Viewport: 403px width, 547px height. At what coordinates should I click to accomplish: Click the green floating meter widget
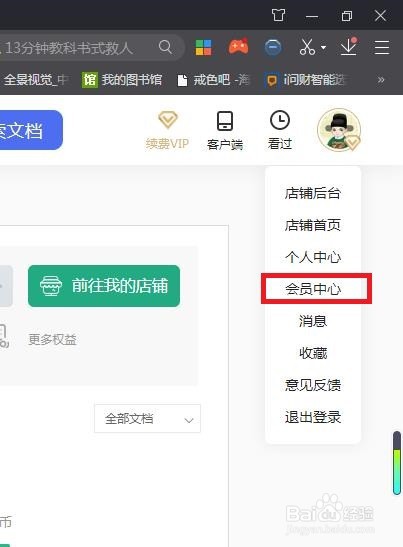point(397,463)
